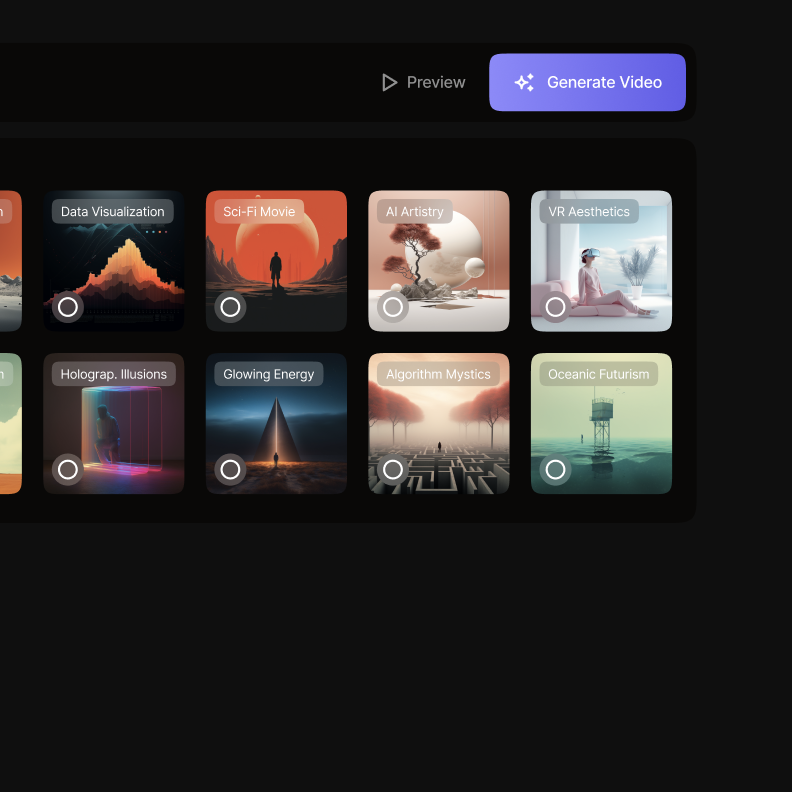Pick the AI Artistry style thumbnail

coord(439,261)
